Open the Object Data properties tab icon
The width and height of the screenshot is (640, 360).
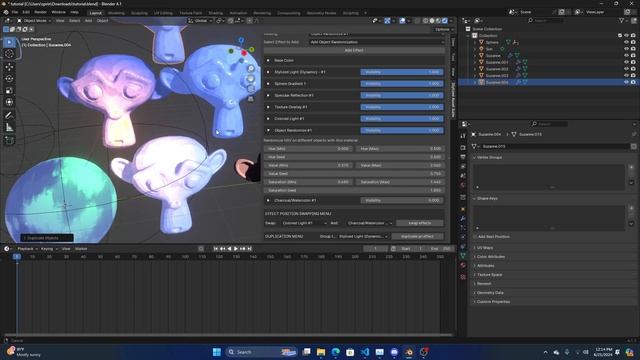[x=463, y=256]
